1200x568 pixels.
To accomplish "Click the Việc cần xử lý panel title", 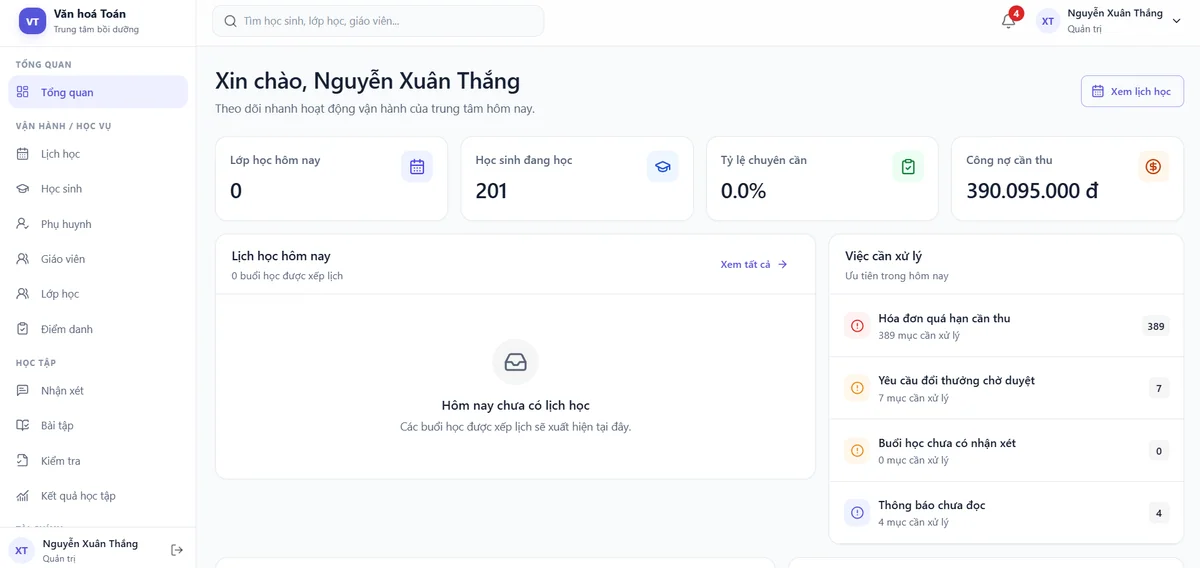I will [883, 256].
